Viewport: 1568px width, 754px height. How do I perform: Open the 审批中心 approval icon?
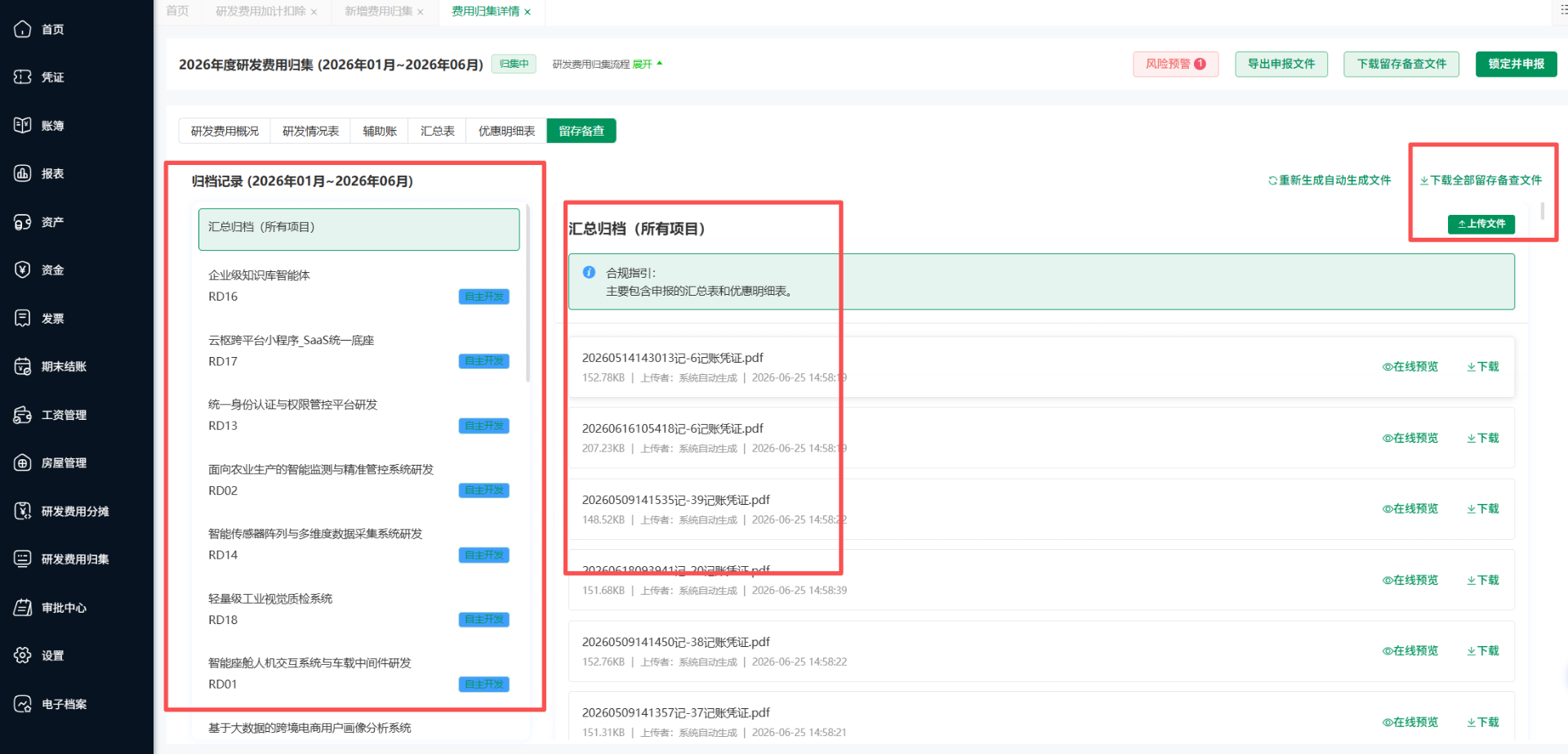pos(23,607)
